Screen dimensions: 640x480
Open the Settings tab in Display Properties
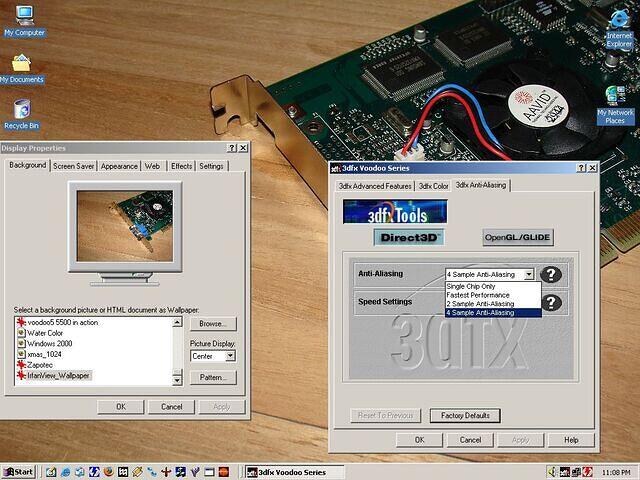(211, 166)
